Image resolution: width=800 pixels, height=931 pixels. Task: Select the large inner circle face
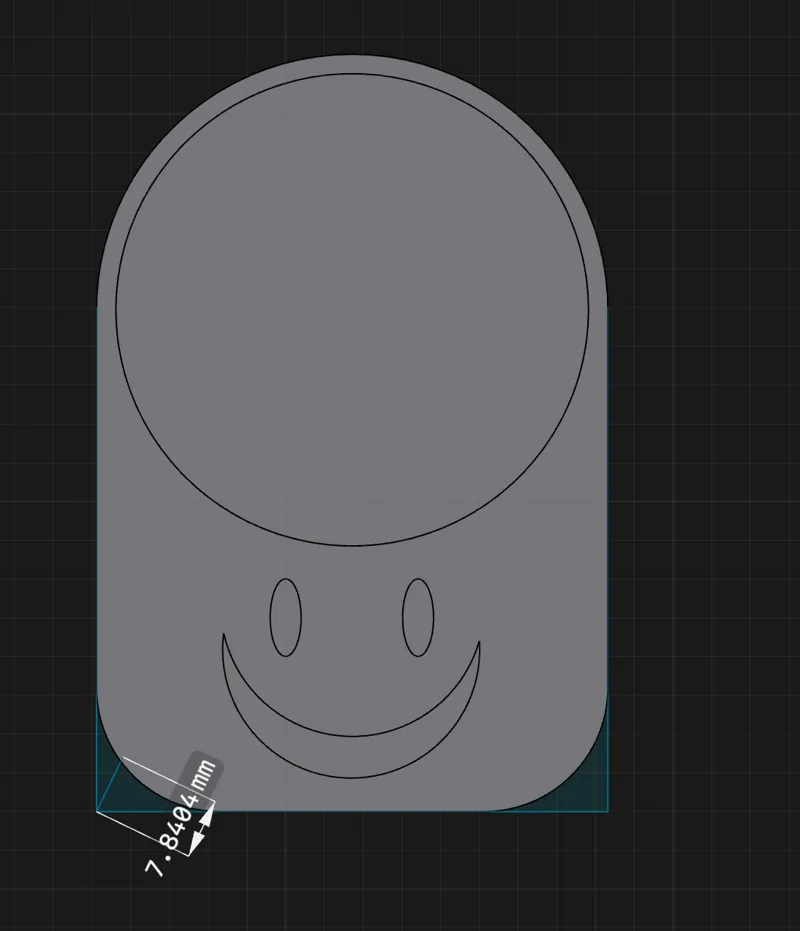(352, 309)
